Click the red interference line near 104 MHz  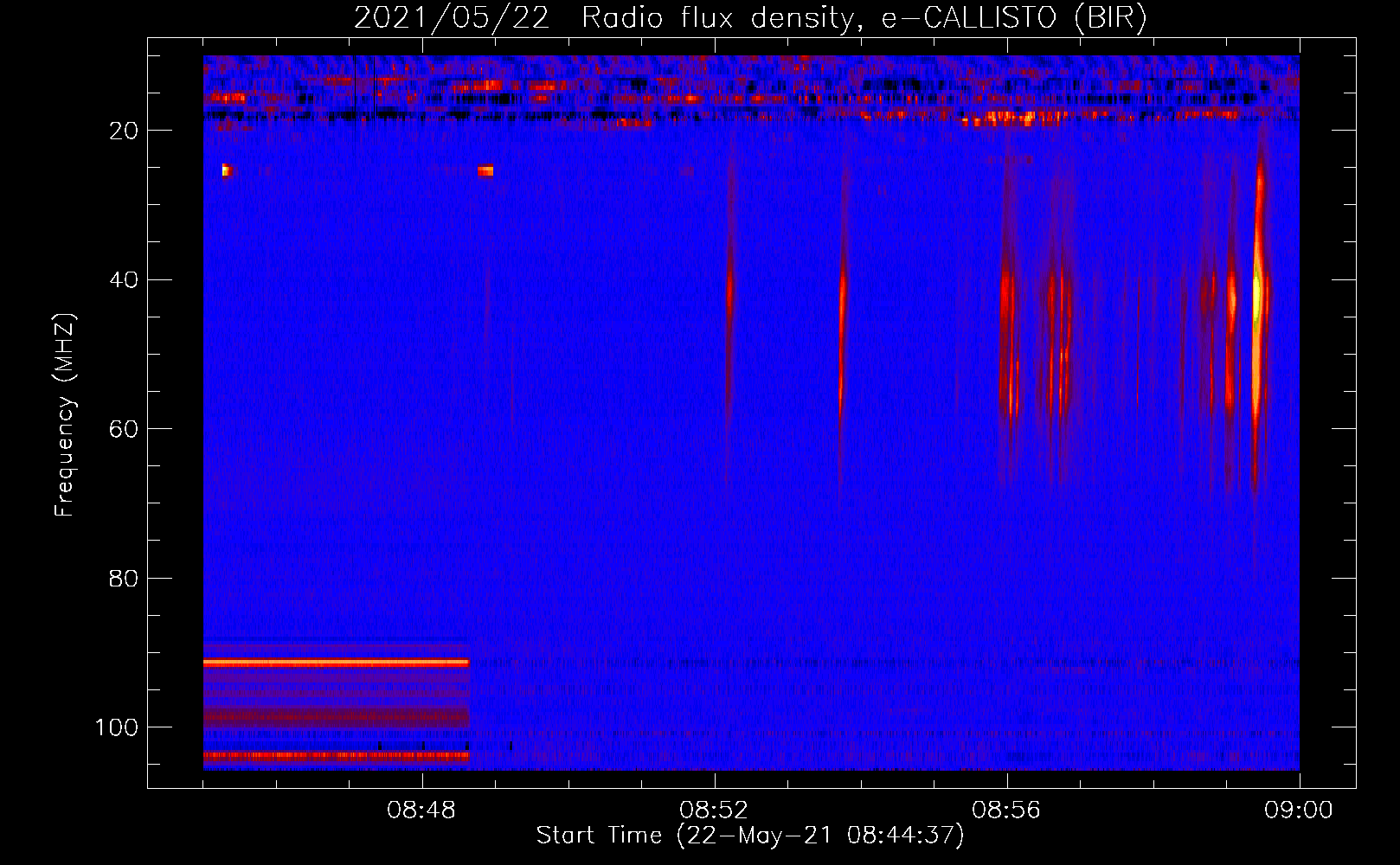(x=337, y=755)
